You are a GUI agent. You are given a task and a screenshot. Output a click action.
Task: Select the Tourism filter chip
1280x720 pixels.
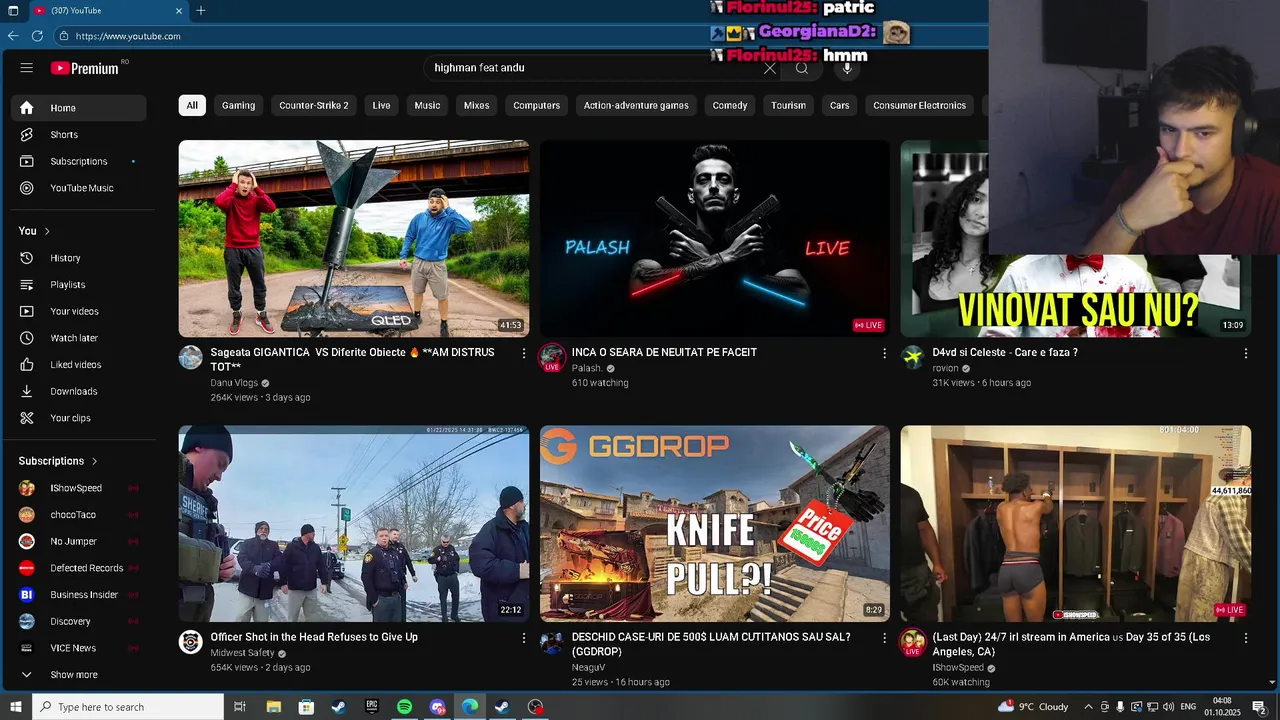788,105
